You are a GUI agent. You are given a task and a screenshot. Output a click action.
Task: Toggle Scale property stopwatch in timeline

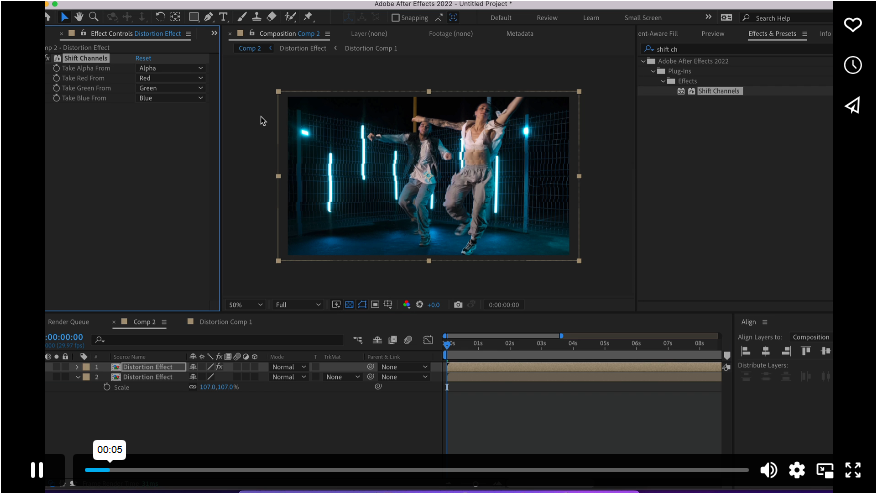[x=107, y=387]
